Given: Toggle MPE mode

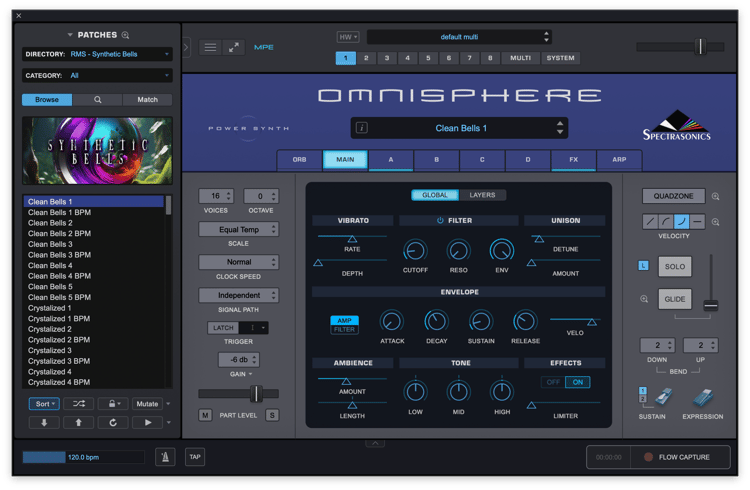Looking at the screenshot, I should click(x=264, y=47).
